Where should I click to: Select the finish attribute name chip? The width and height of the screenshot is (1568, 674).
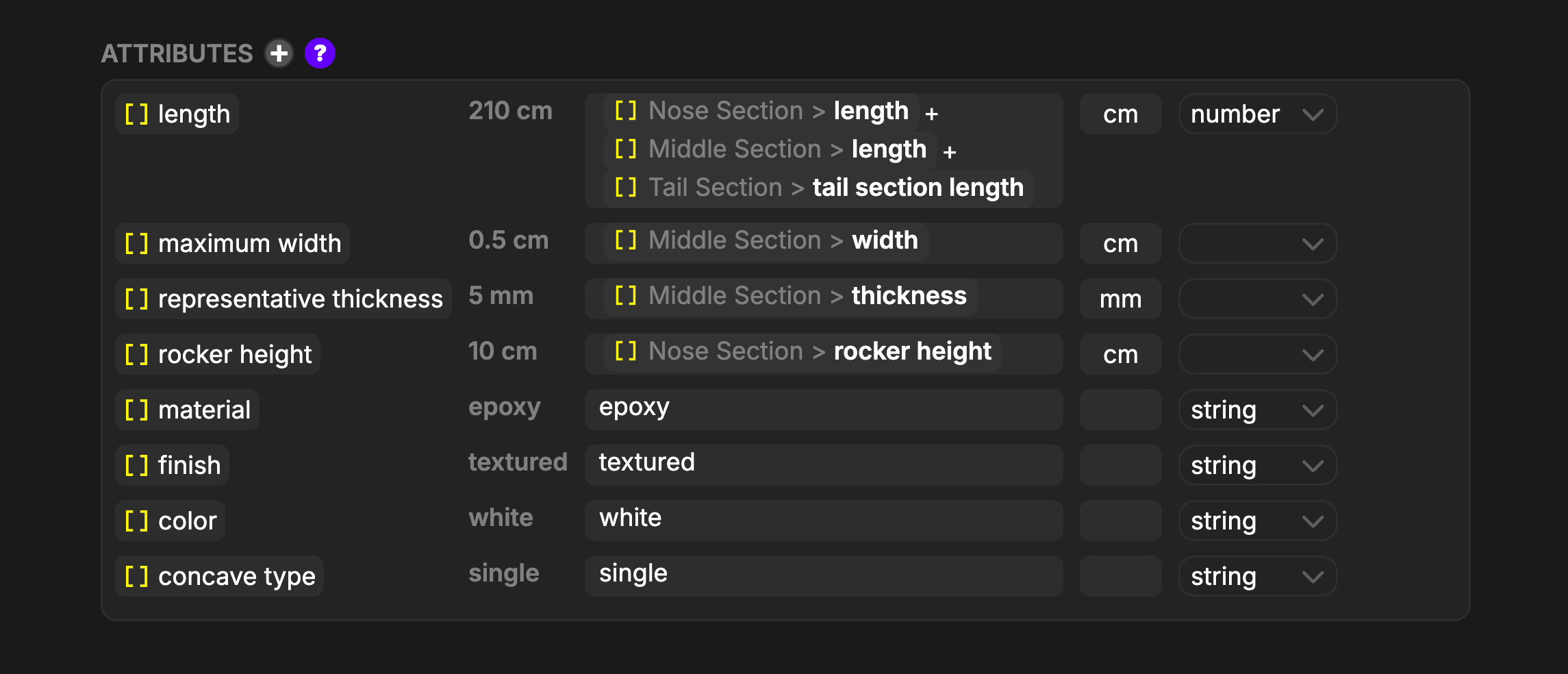(x=173, y=465)
